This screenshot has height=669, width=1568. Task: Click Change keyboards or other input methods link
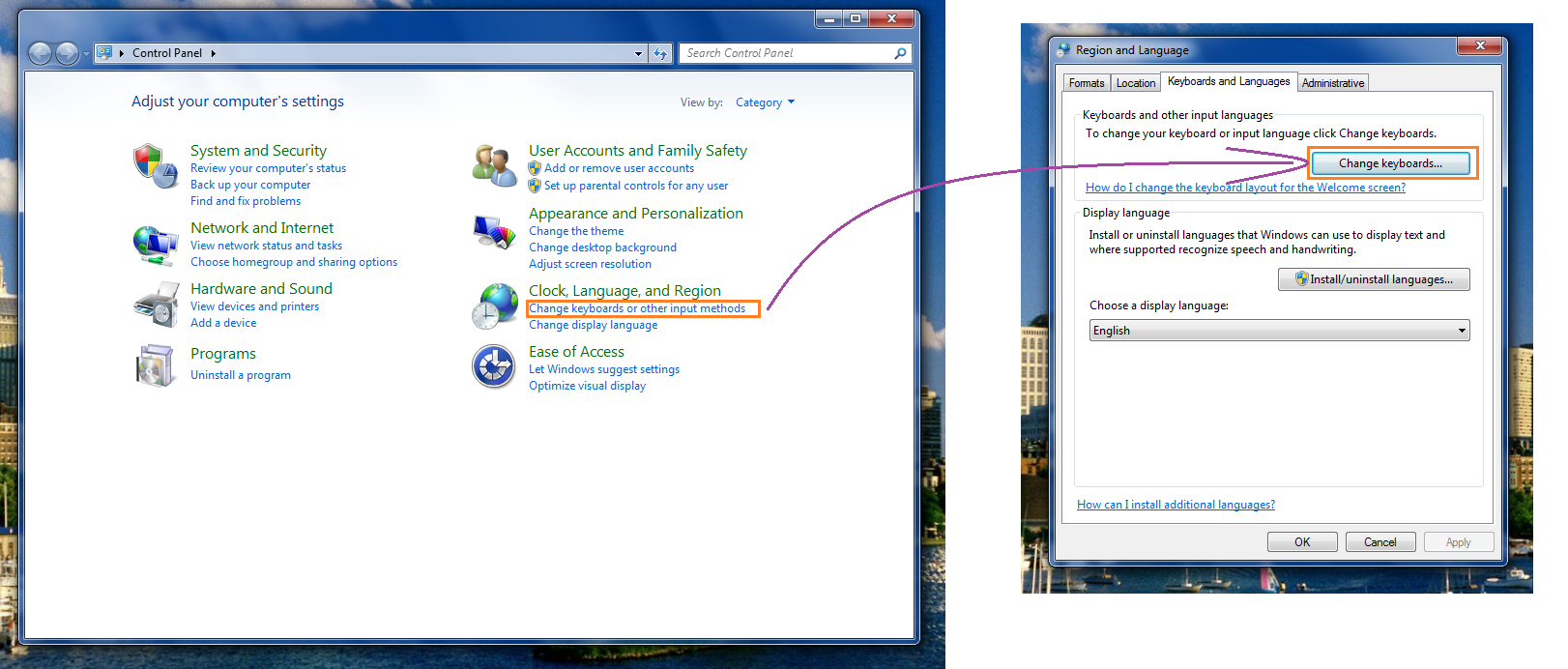637,308
